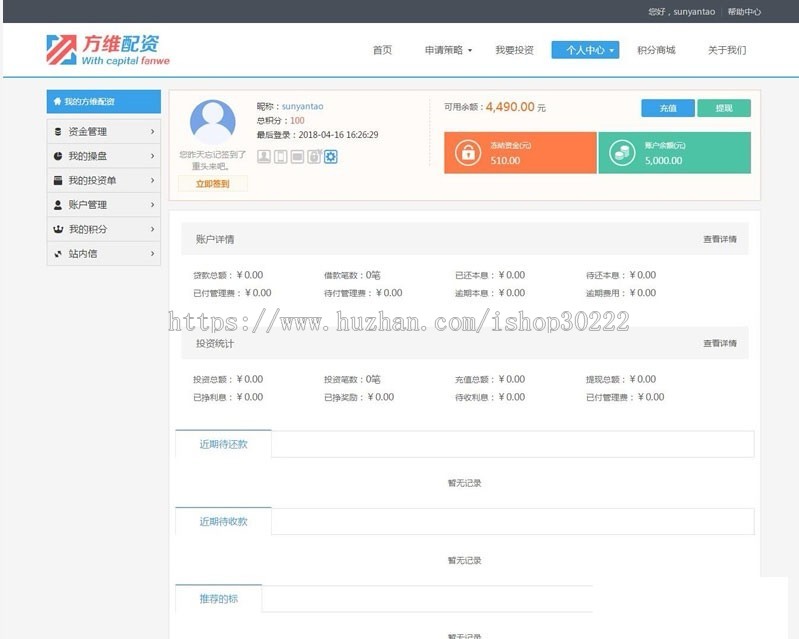799x639 pixels.
Task: Click the 我的积分 sidebar label
Action: [88, 229]
